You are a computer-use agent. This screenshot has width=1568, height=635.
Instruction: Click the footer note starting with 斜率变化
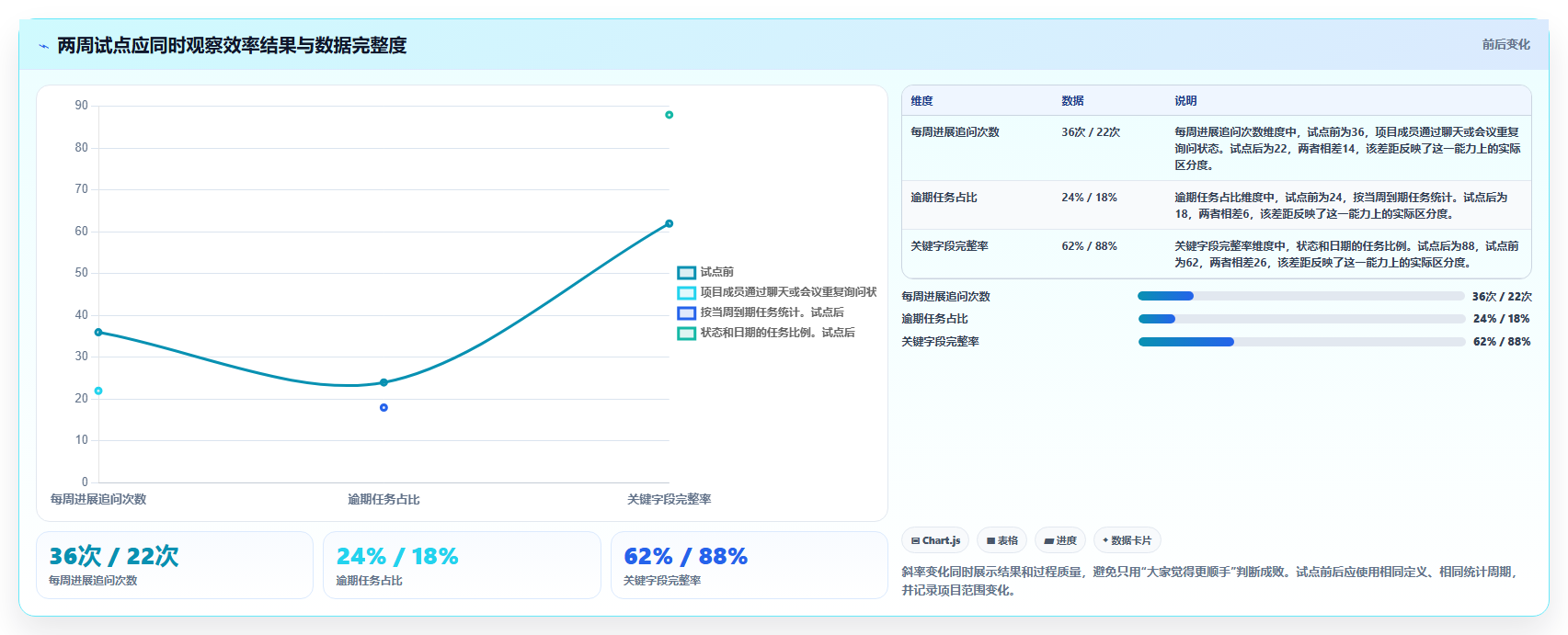1210,581
